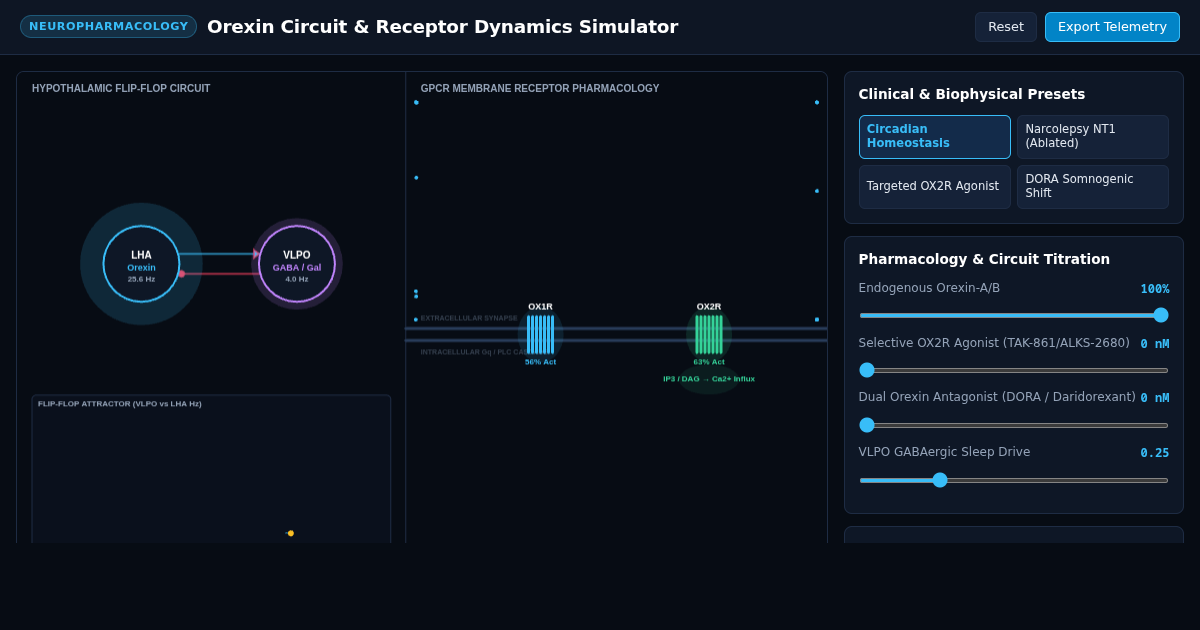Click the yellow attractor state dot
The width and height of the screenshot is (1200, 630).
(x=291, y=533)
